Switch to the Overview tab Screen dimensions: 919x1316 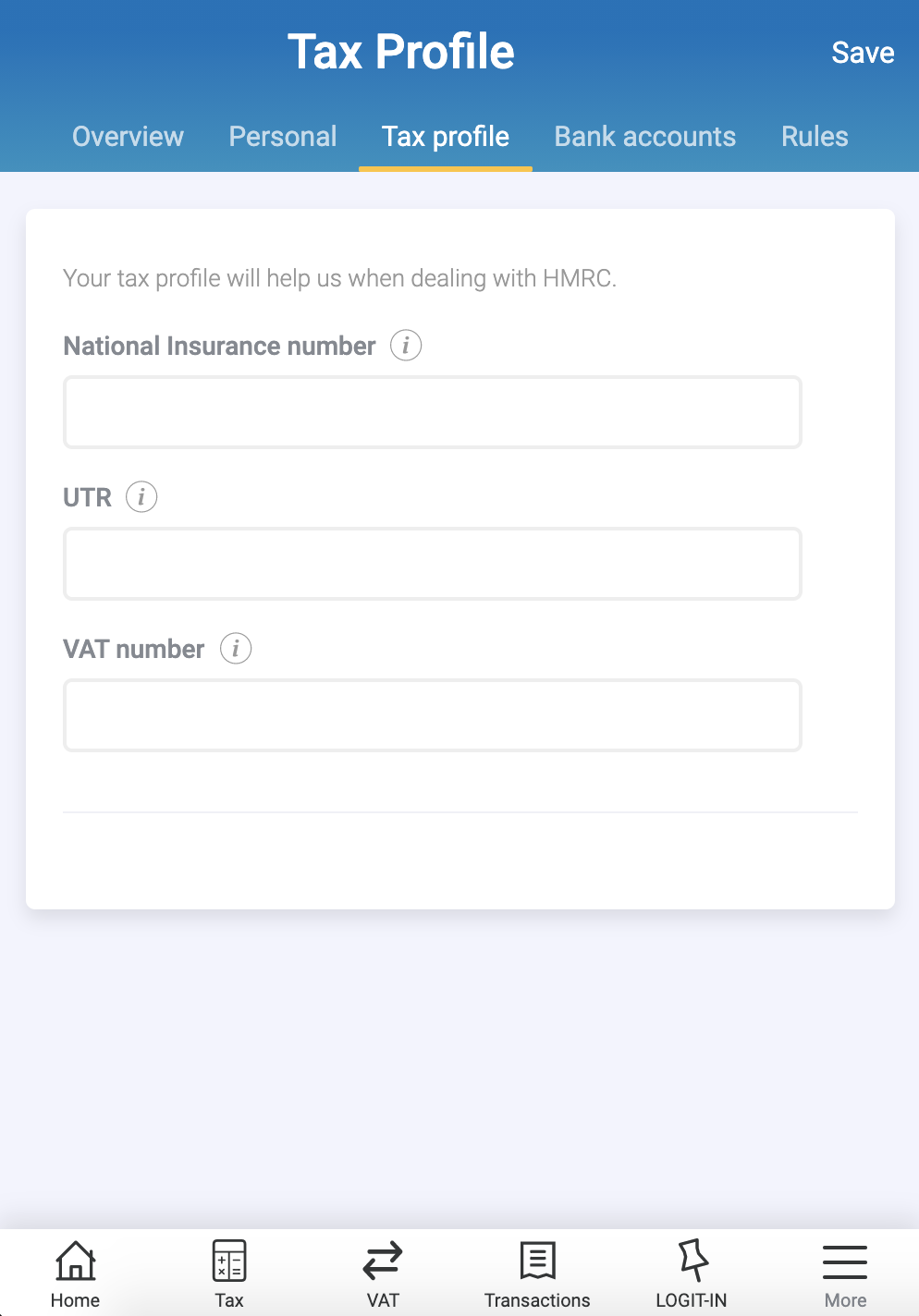point(129,137)
